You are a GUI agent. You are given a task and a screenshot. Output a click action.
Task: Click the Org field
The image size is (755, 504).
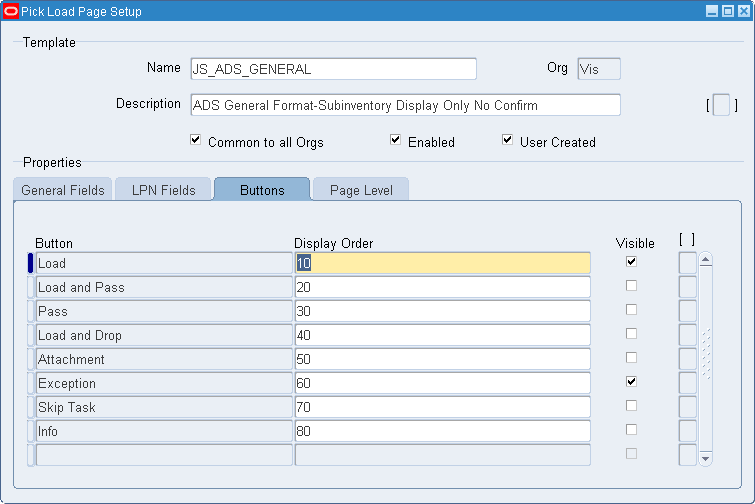point(599,69)
